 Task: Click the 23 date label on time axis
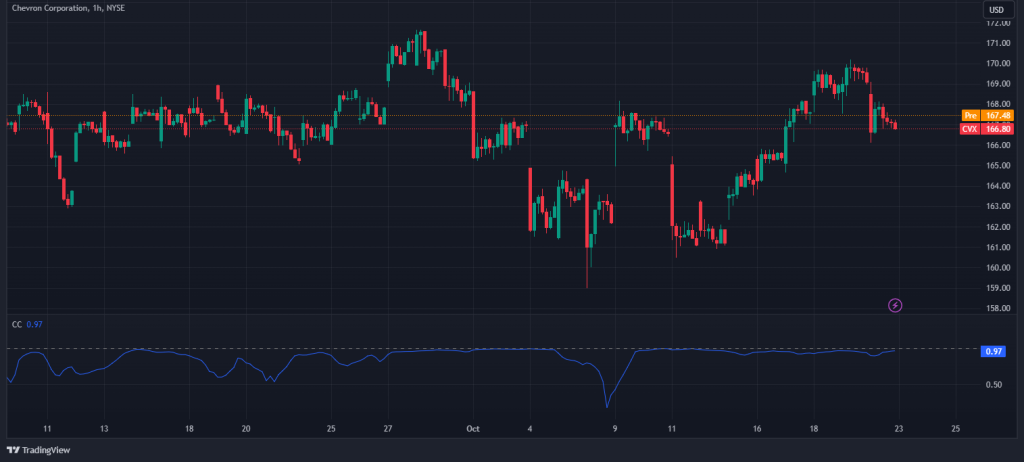[899, 429]
